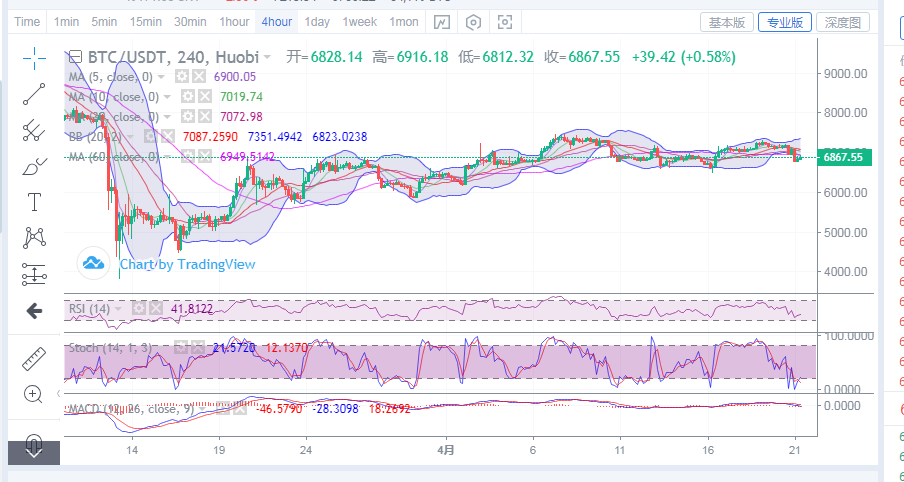
Task: Expand the MA (10, close, 0) dropdown arrow
Action: (166, 97)
